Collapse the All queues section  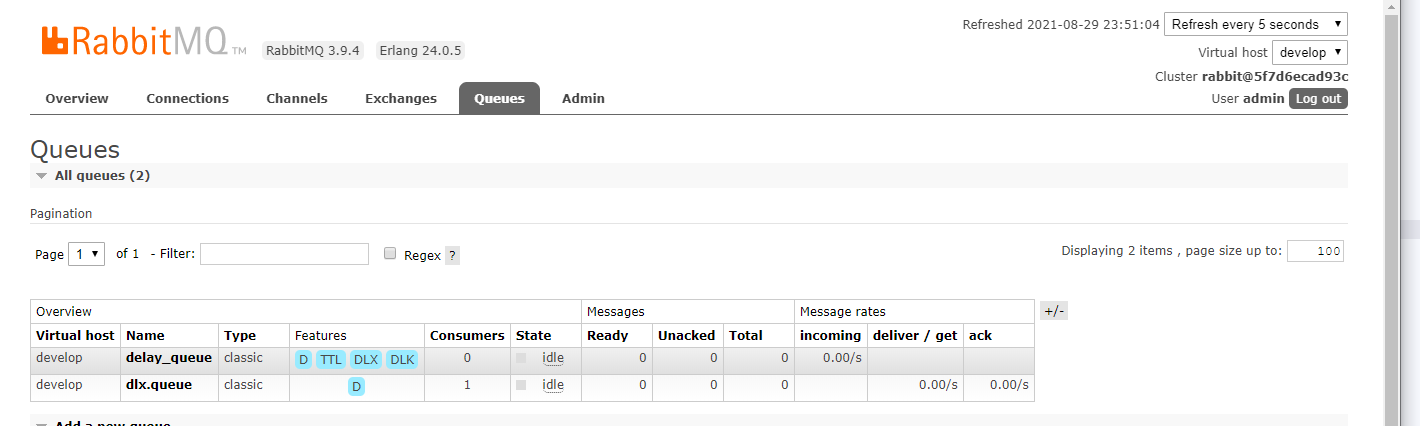41,175
